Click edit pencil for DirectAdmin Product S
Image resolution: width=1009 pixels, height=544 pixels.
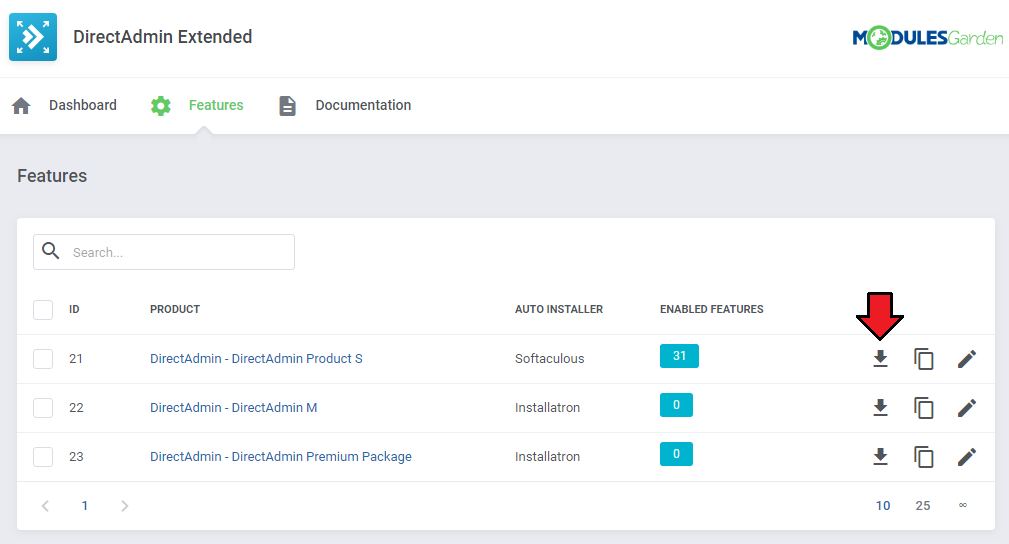967,359
